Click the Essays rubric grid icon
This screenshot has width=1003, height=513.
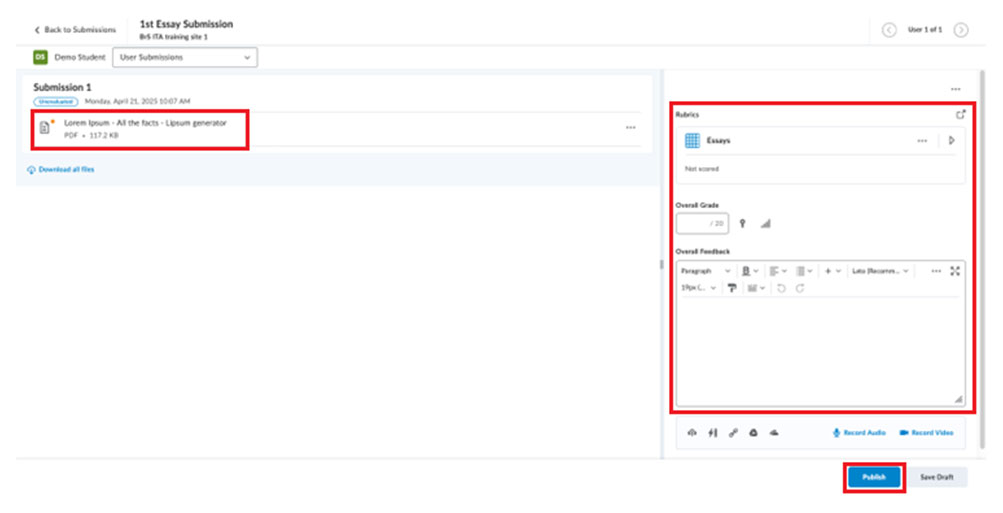692,140
